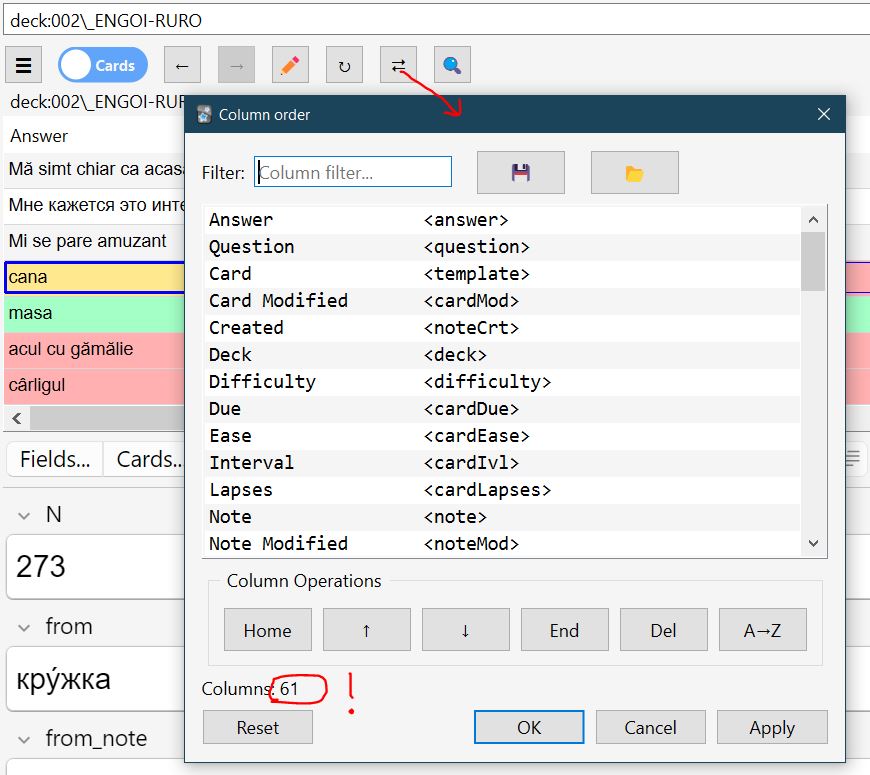Screen dimensions: 870x775
Task: Collapse the N field section chevron
Action: coord(23,515)
